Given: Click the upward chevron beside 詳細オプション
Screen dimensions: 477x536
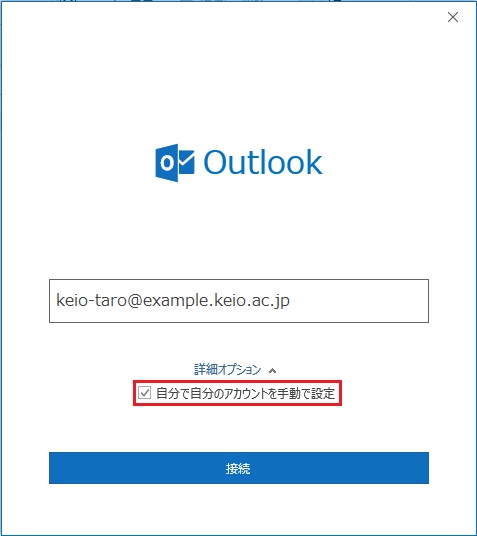Looking at the screenshot, I should pyautogui.click(x=272, y=371).
